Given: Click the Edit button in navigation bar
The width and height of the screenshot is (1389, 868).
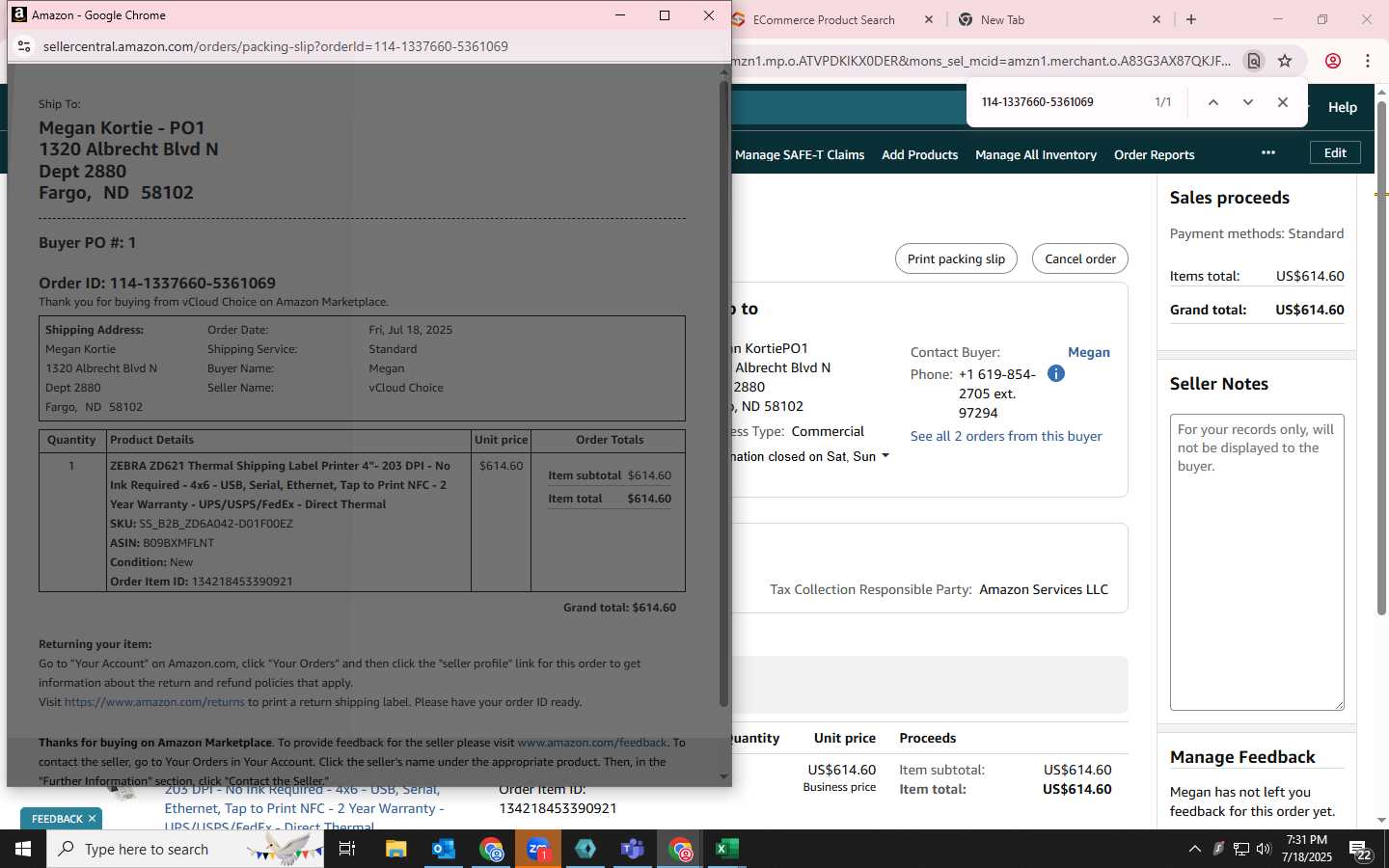Looking at the screenshot, I should [1335, 152].
